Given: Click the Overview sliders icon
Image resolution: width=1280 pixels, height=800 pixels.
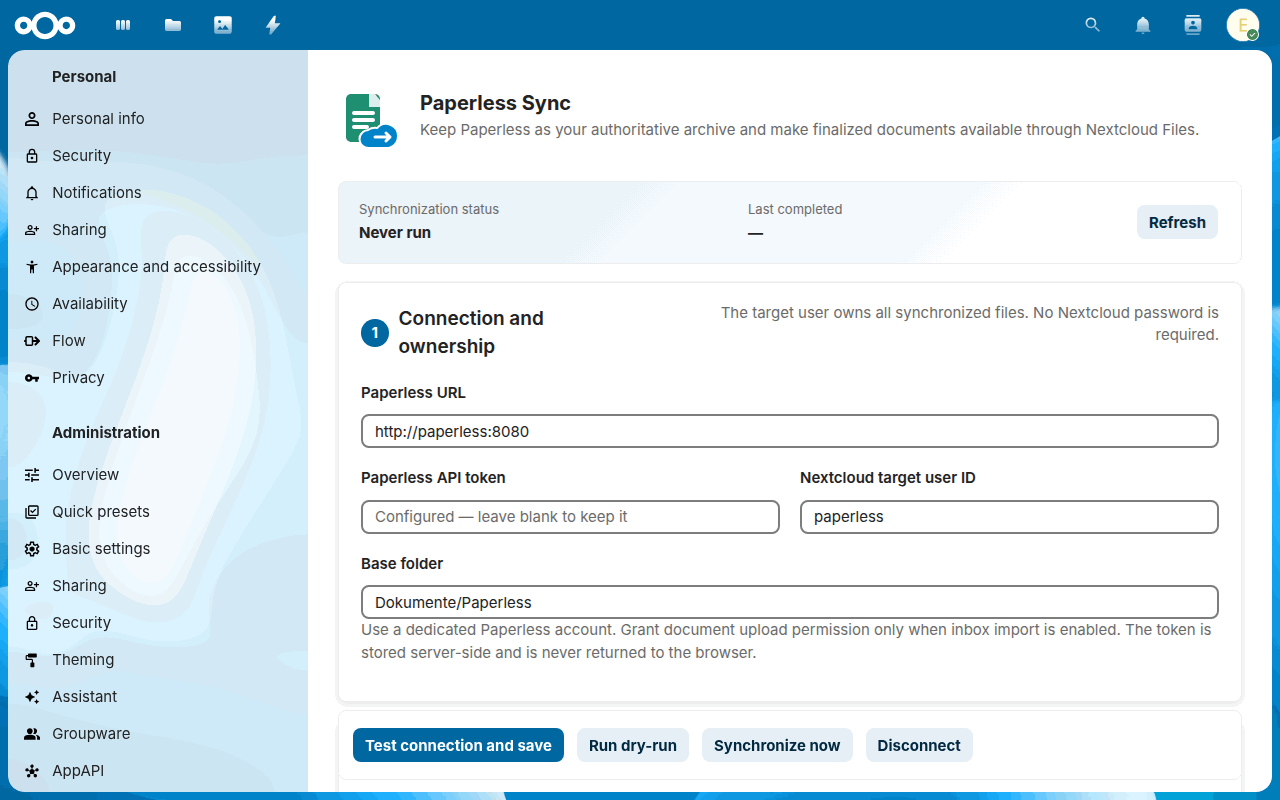Looking at the screenshot, I should pos(32,475).
